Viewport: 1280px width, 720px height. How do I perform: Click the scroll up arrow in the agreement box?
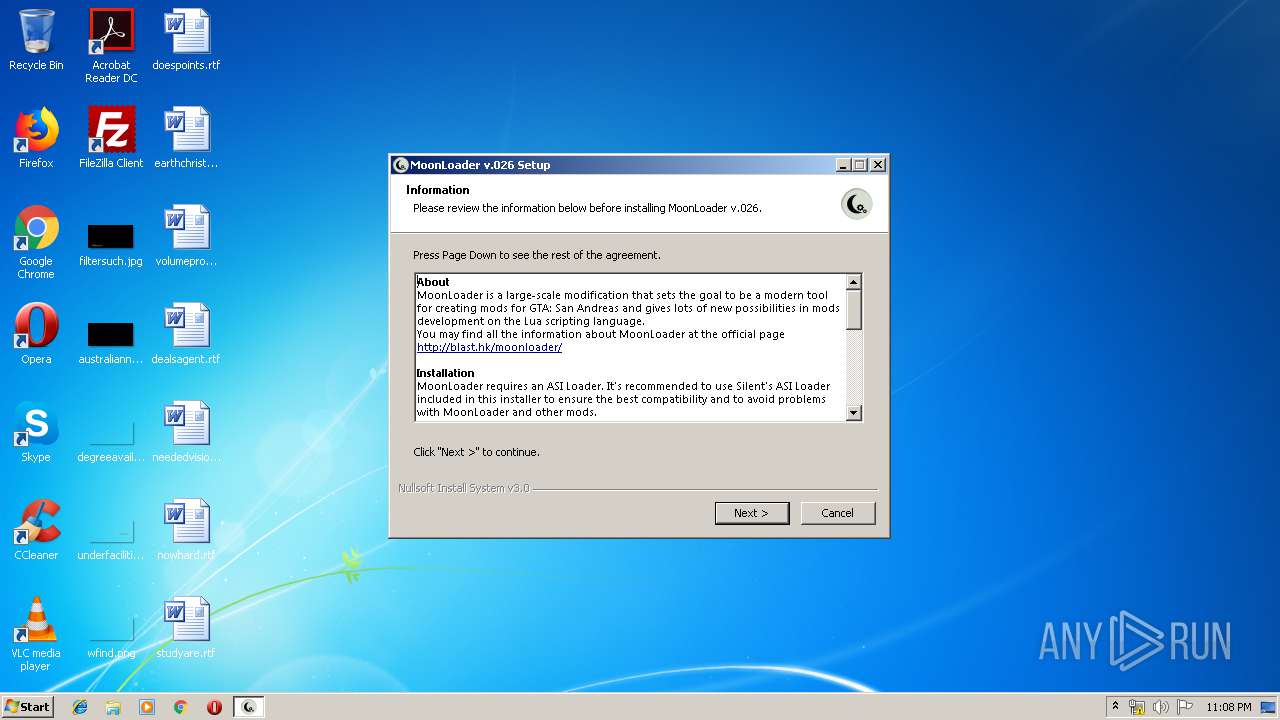pos(853,282)
